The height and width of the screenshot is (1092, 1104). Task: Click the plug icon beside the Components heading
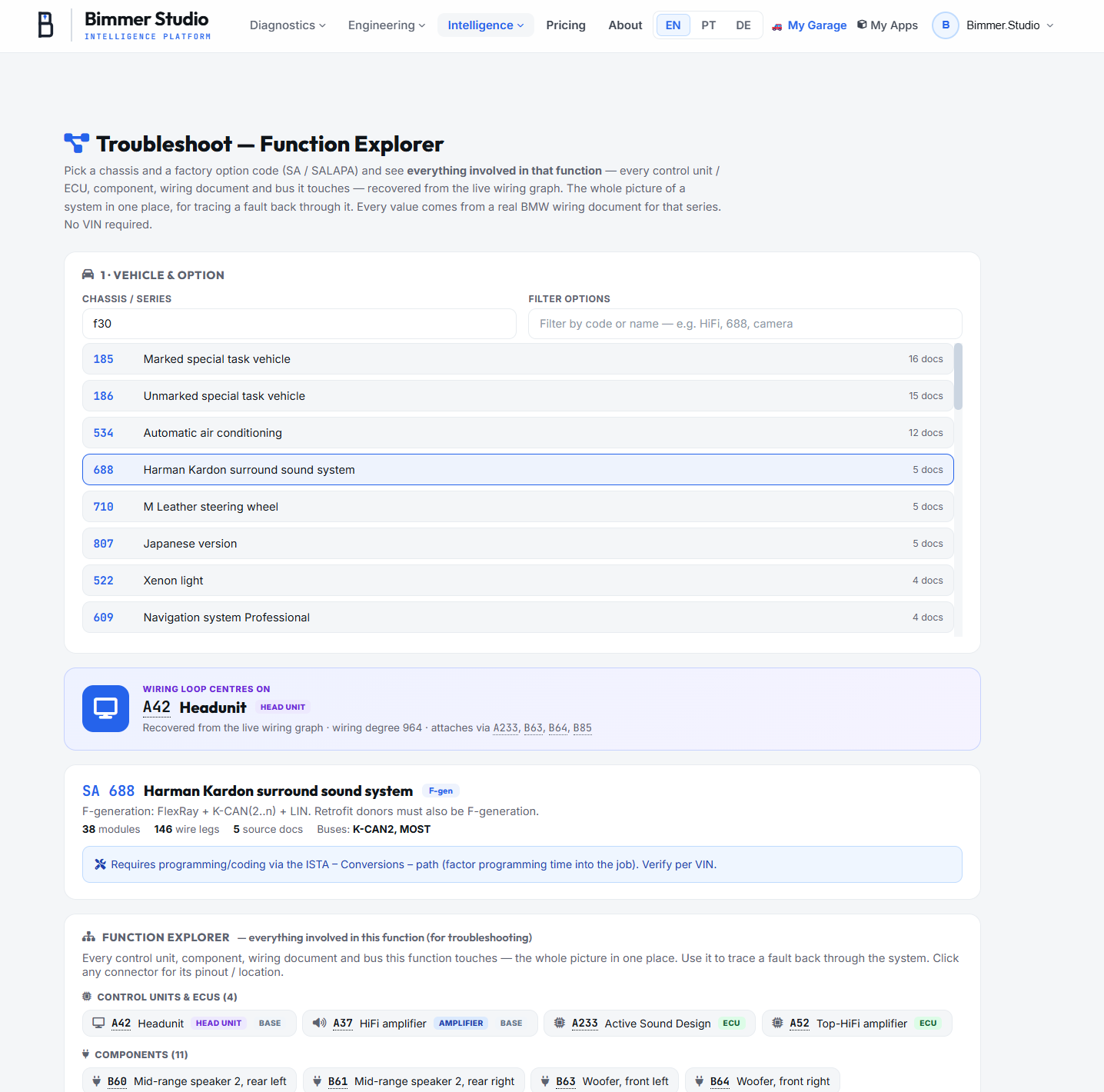point(86,1054)
